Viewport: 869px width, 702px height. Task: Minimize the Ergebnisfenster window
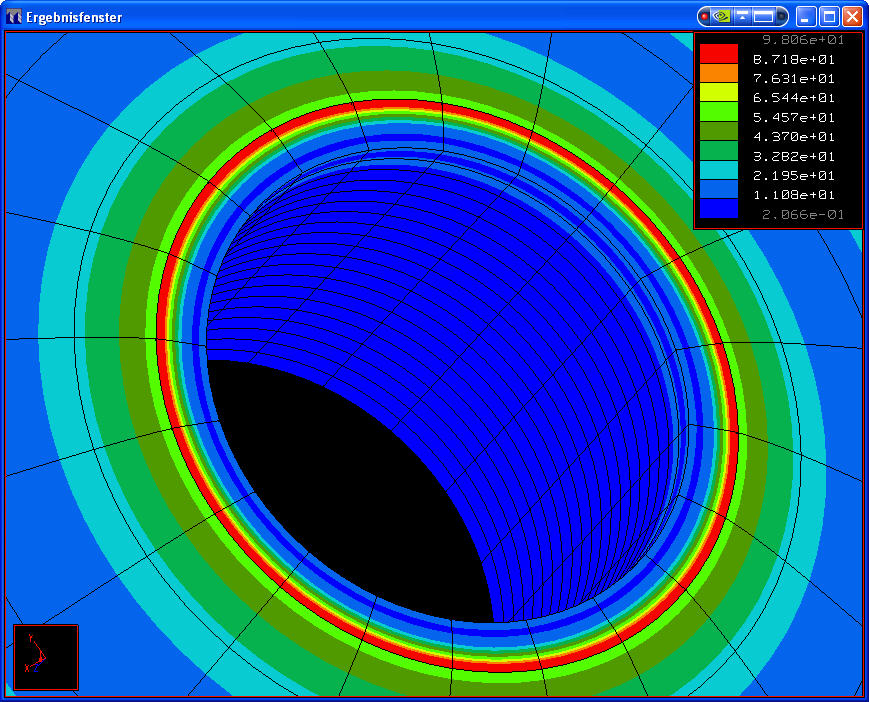806,17
